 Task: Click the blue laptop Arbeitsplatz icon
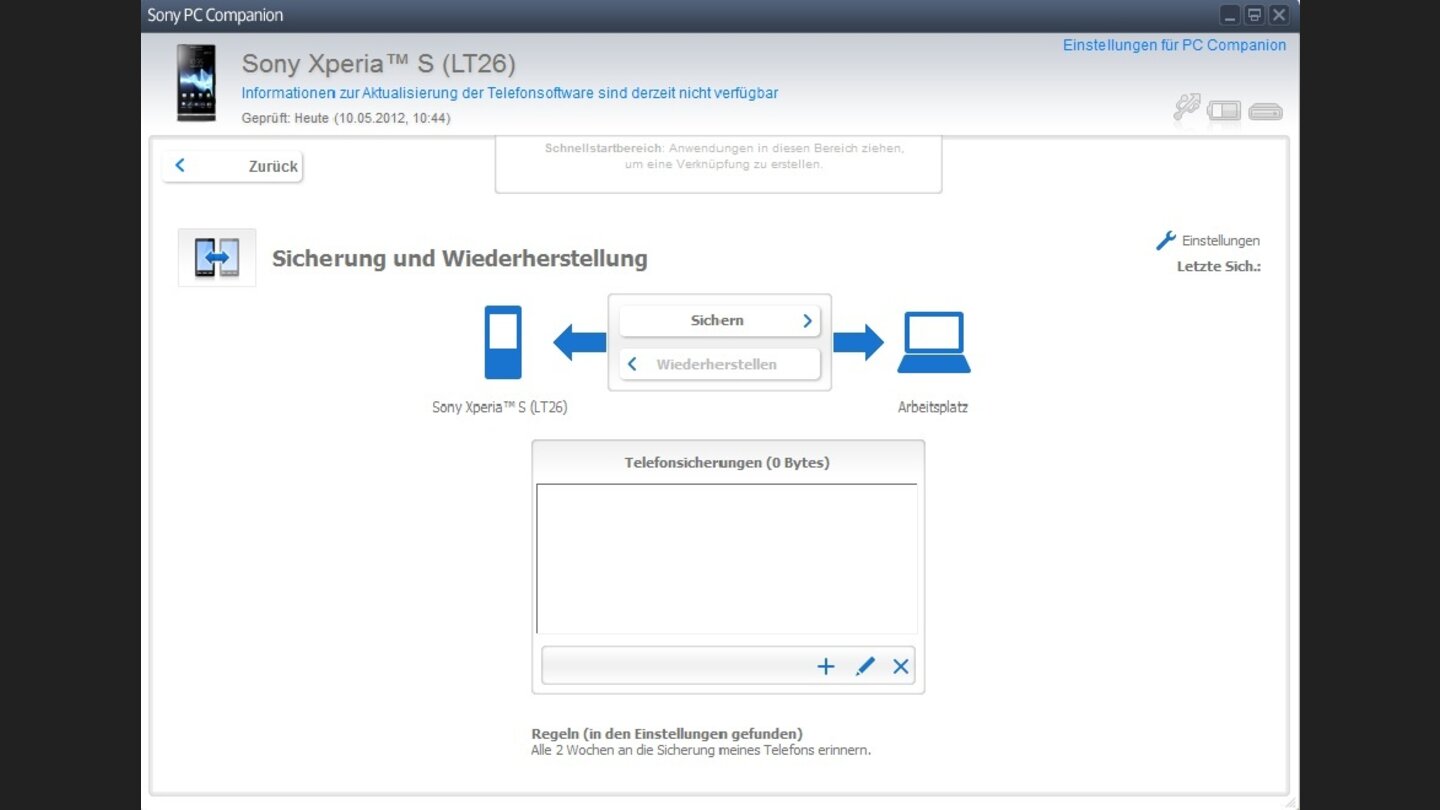(x=933, y=342)
